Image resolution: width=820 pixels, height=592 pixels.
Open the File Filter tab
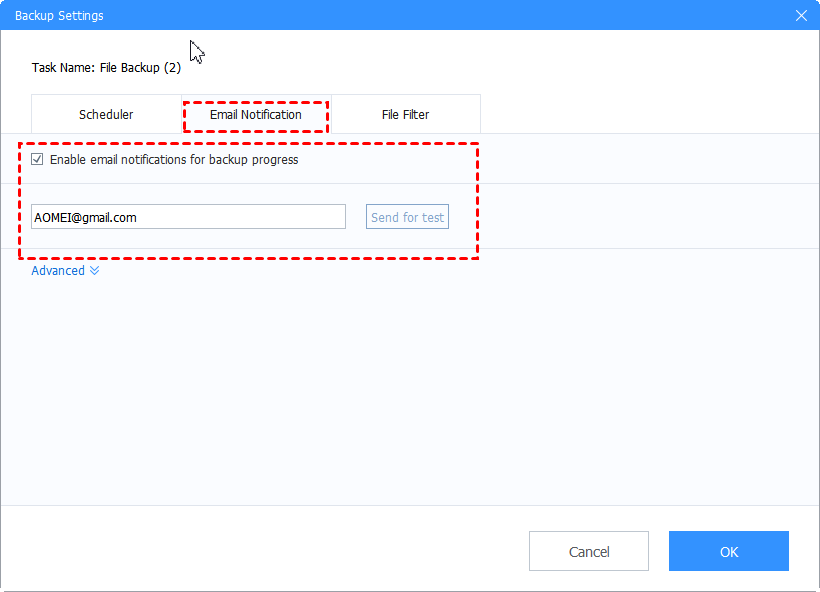click(x=405, y=114)
